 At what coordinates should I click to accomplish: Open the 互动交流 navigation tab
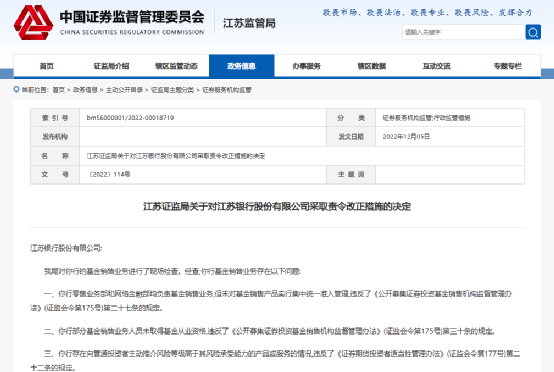tap(437, 66)
